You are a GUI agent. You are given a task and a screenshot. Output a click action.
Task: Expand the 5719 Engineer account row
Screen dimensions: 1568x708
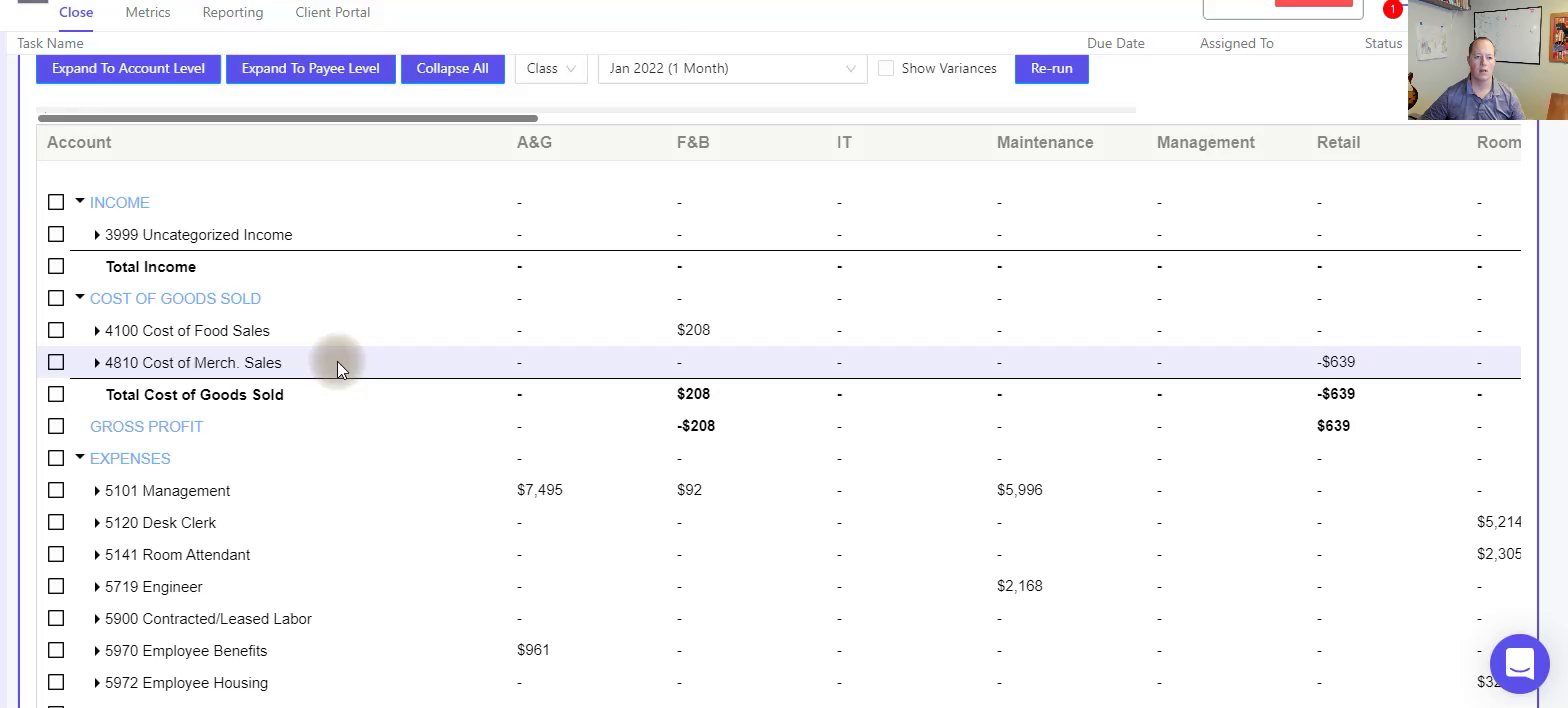(x=97, y=587)
